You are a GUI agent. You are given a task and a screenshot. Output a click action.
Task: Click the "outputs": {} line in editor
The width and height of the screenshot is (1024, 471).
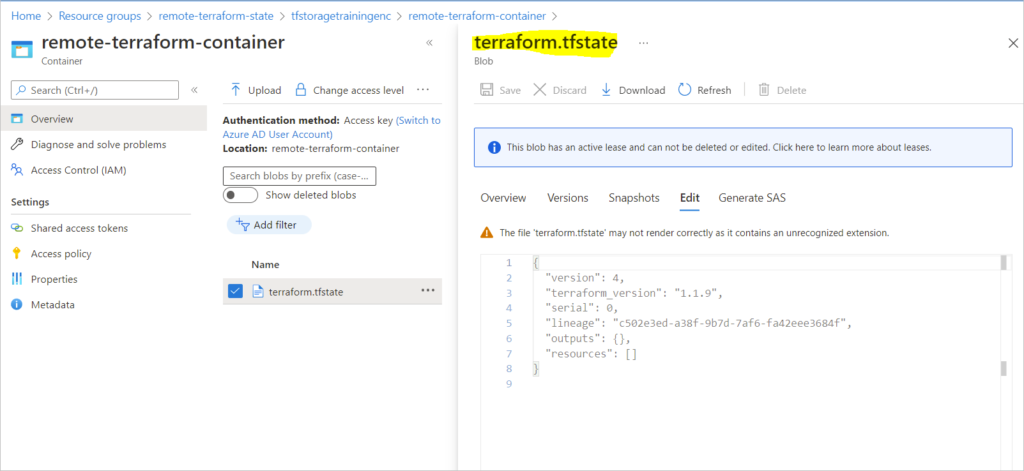click(588, 338)
